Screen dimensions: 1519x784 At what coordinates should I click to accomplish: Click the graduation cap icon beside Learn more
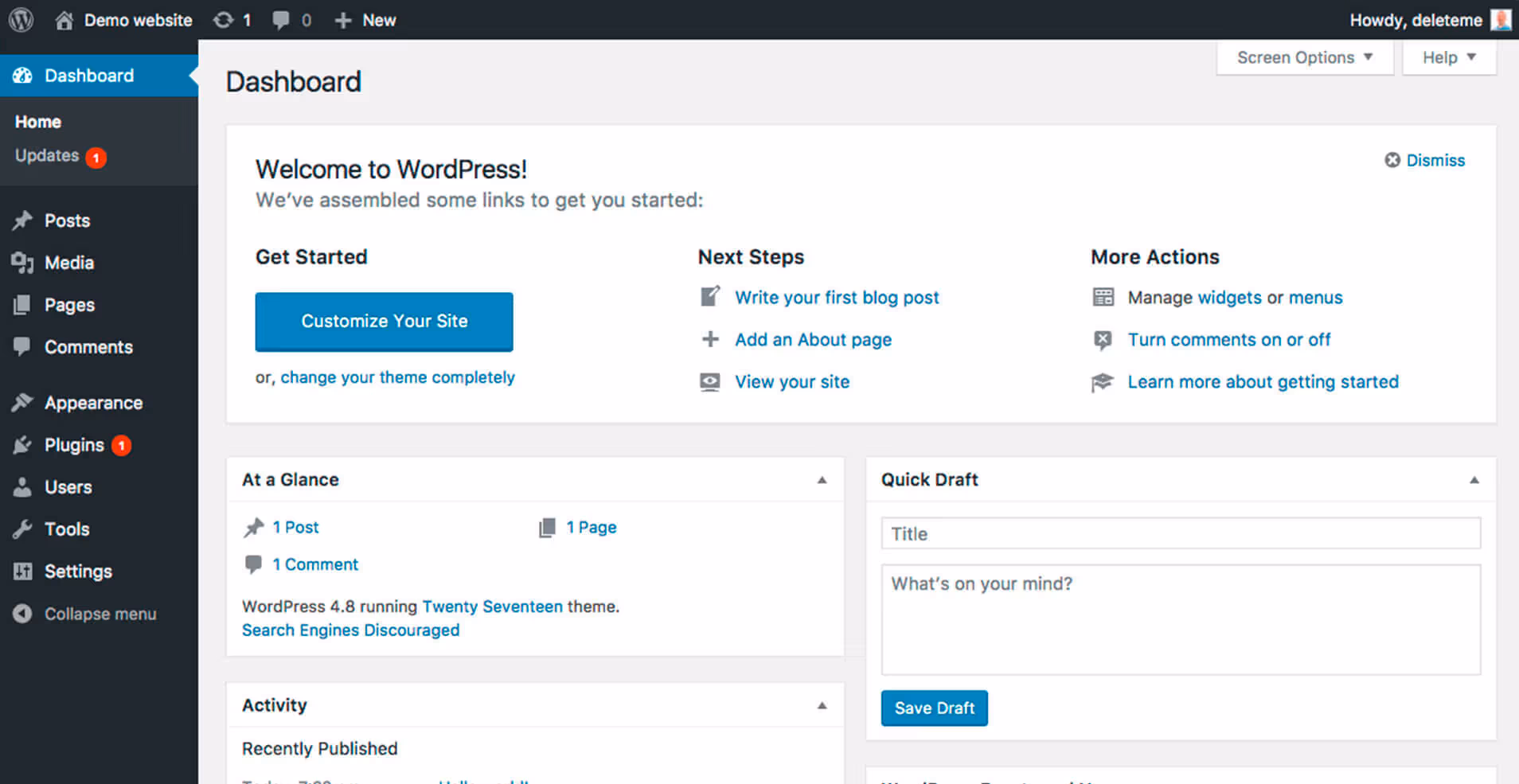pyautogui.click(x=1103, y=382)
